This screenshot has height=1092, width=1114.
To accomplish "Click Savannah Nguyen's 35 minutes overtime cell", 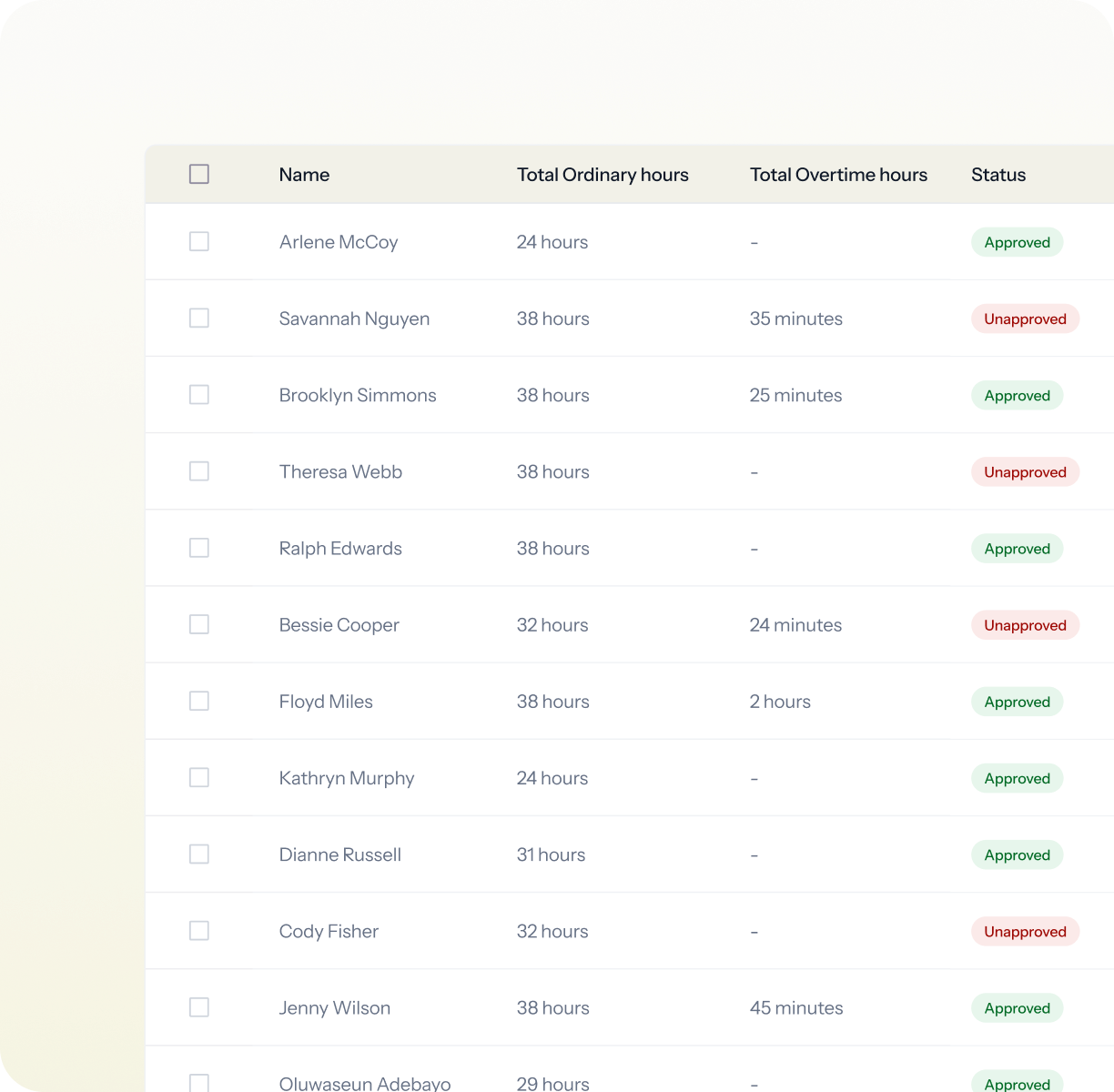I will click(x=796, y=318).
